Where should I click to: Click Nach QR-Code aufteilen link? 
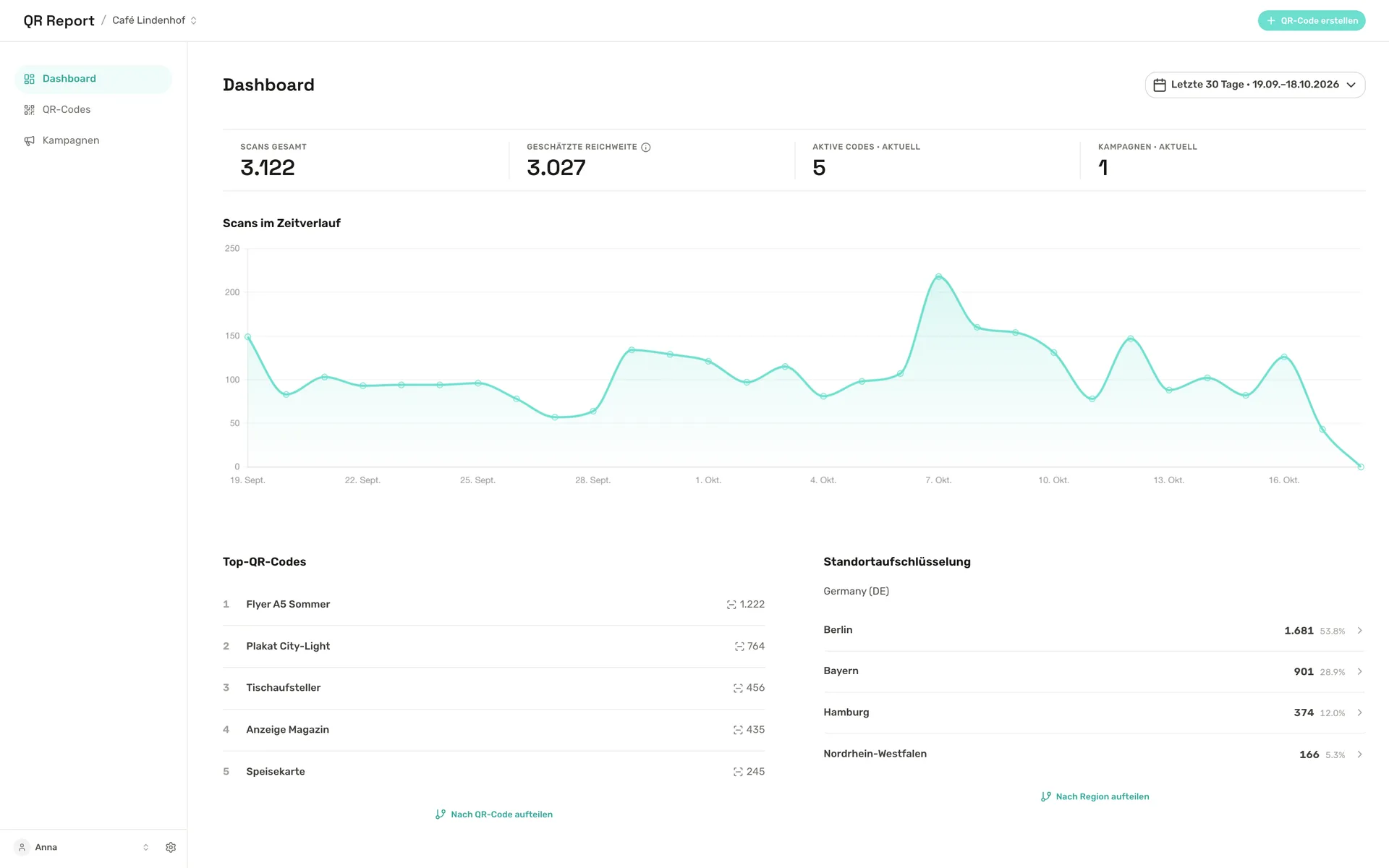494,814
